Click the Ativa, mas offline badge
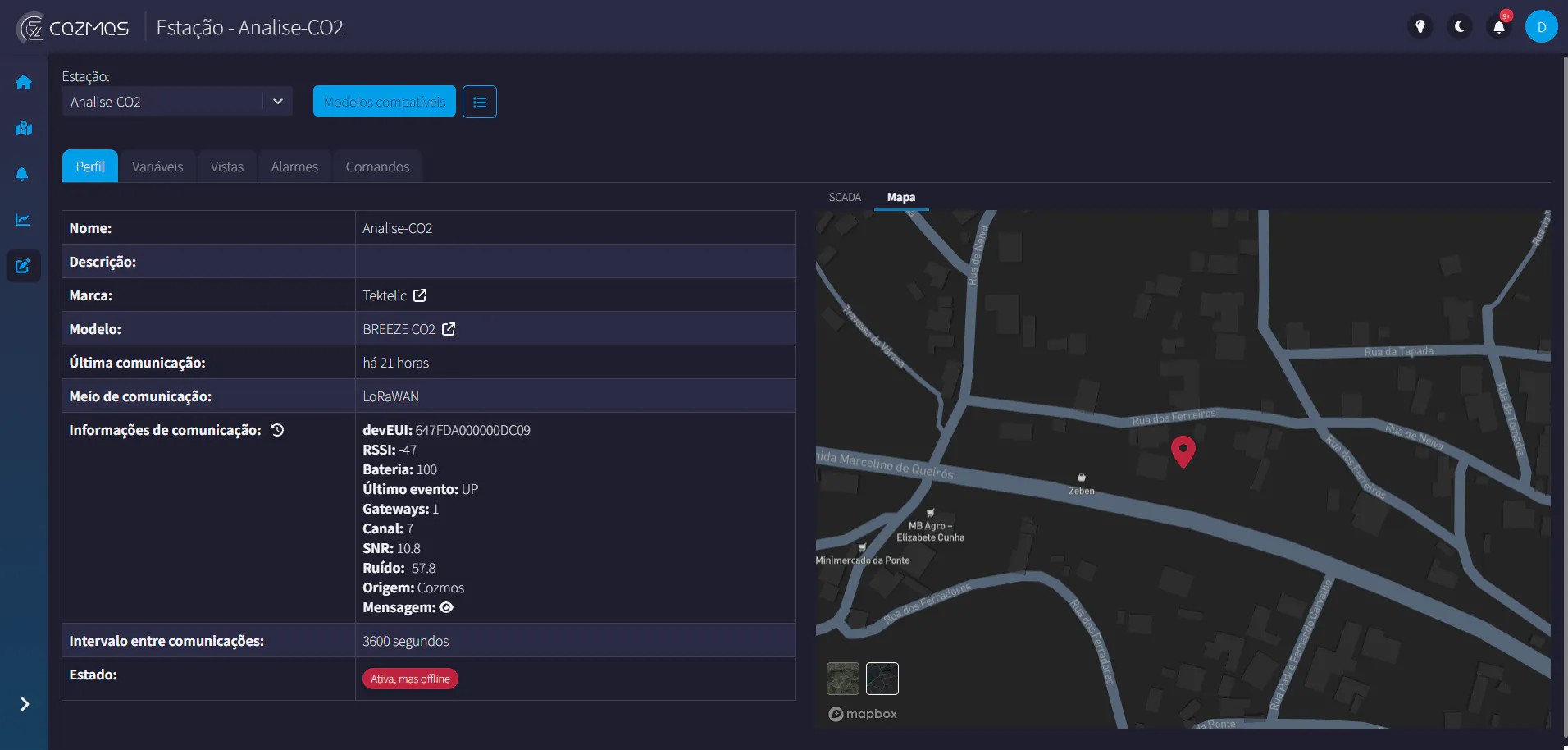This screenshot has width=1568, height=750. 410,679
